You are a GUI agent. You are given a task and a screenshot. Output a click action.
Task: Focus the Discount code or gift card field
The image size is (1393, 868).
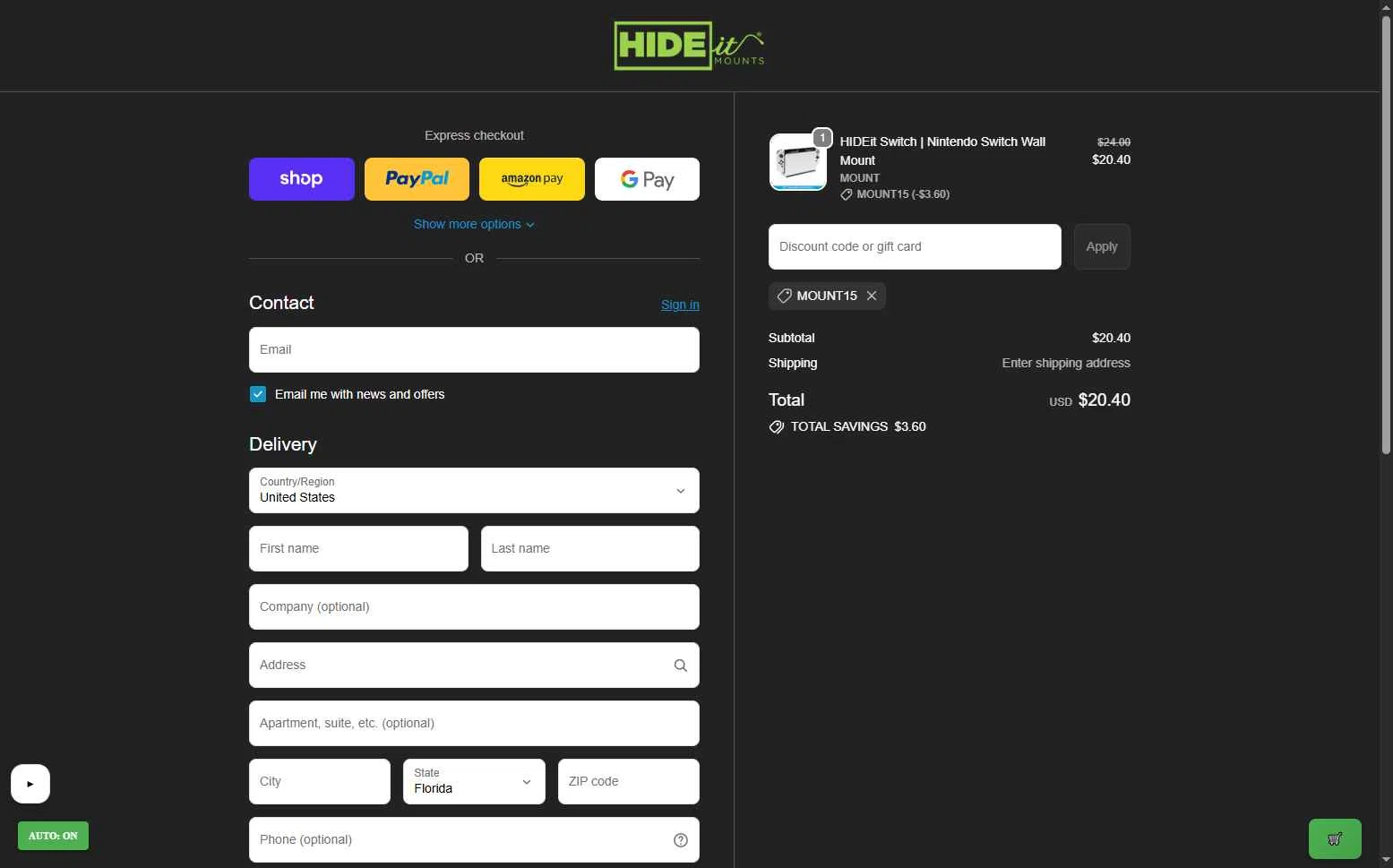coord(915,246)
